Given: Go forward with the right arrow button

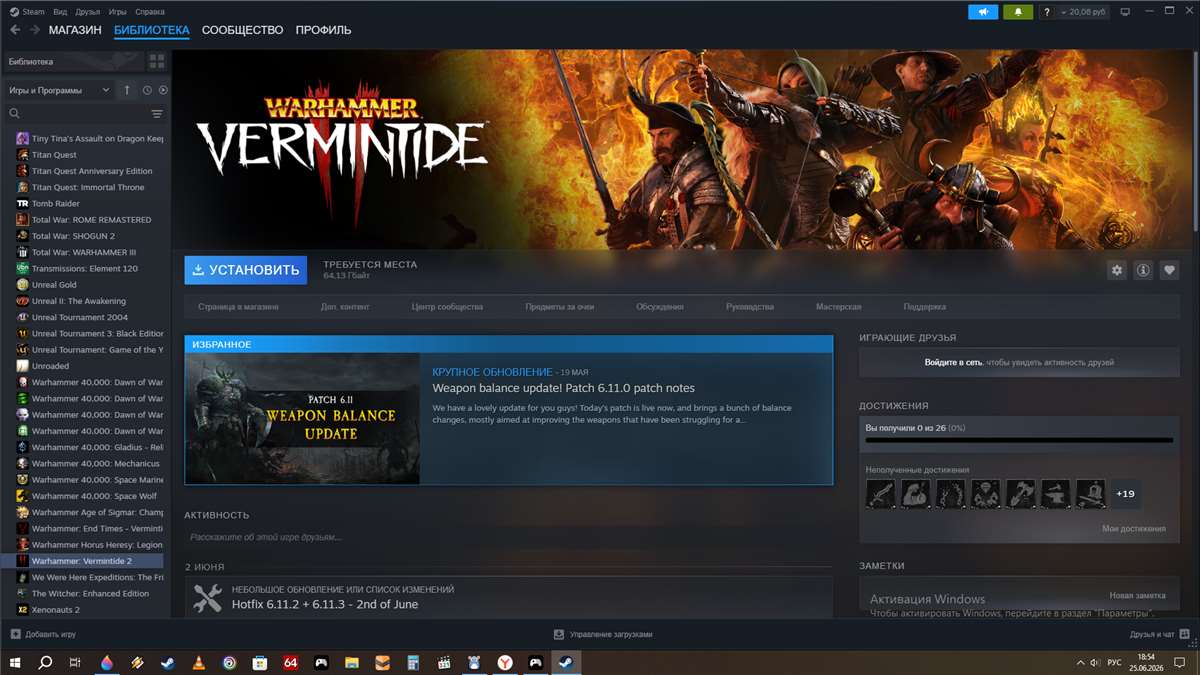Looking at the screenshot, I should pos(35,30).
